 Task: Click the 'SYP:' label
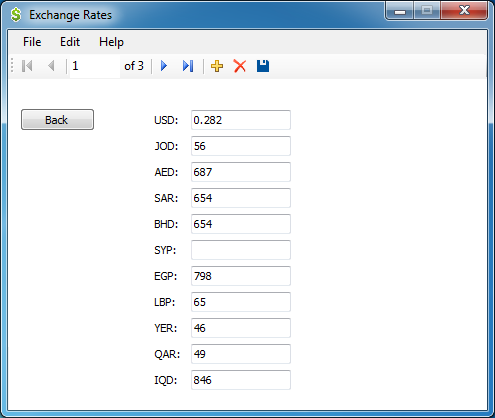[x=165, y=250]
